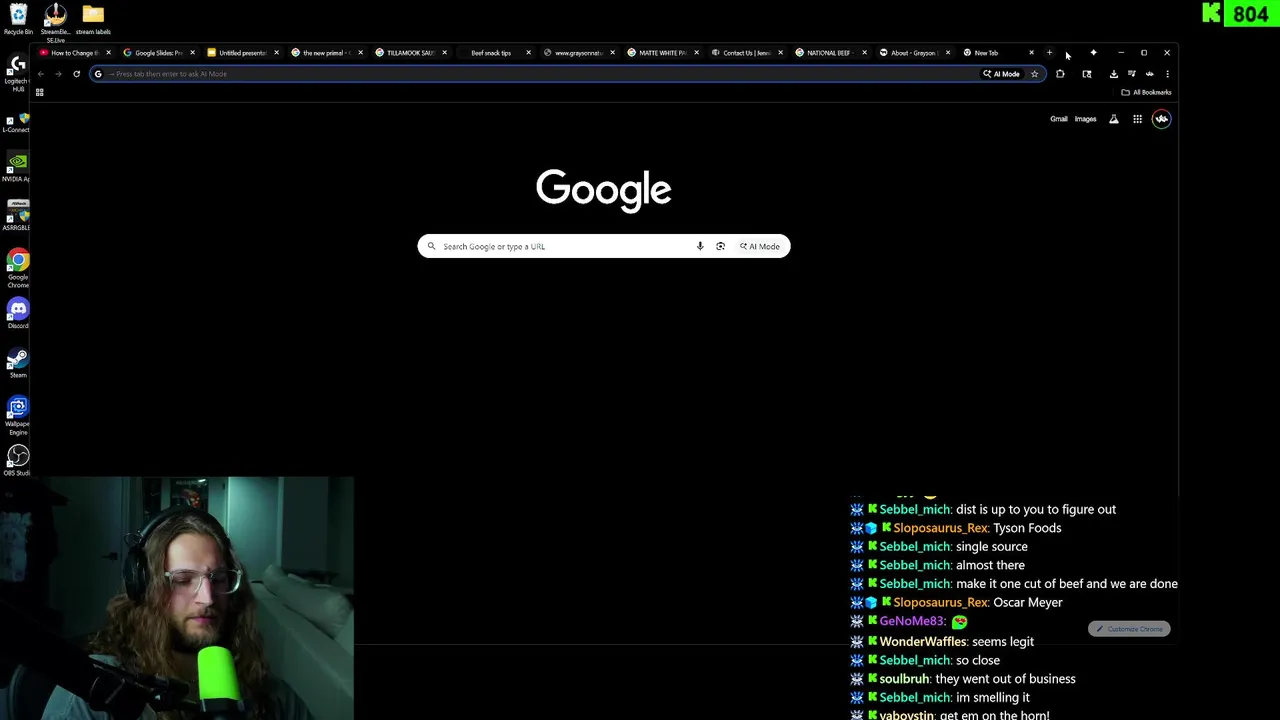Click the Google search box

[604, 246]
